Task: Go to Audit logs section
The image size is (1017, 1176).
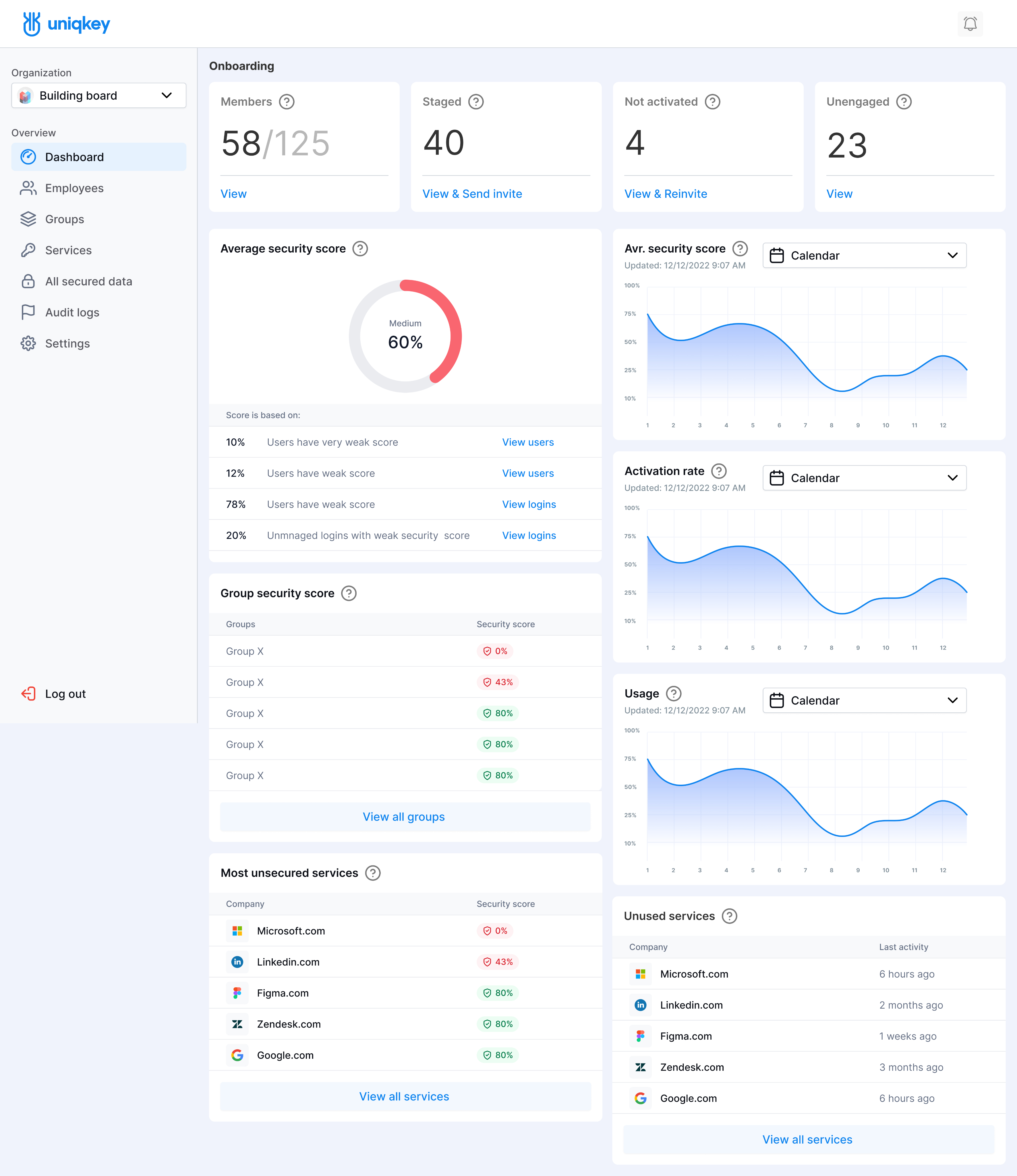Action: pyautogui.click(x=72, y=313)
